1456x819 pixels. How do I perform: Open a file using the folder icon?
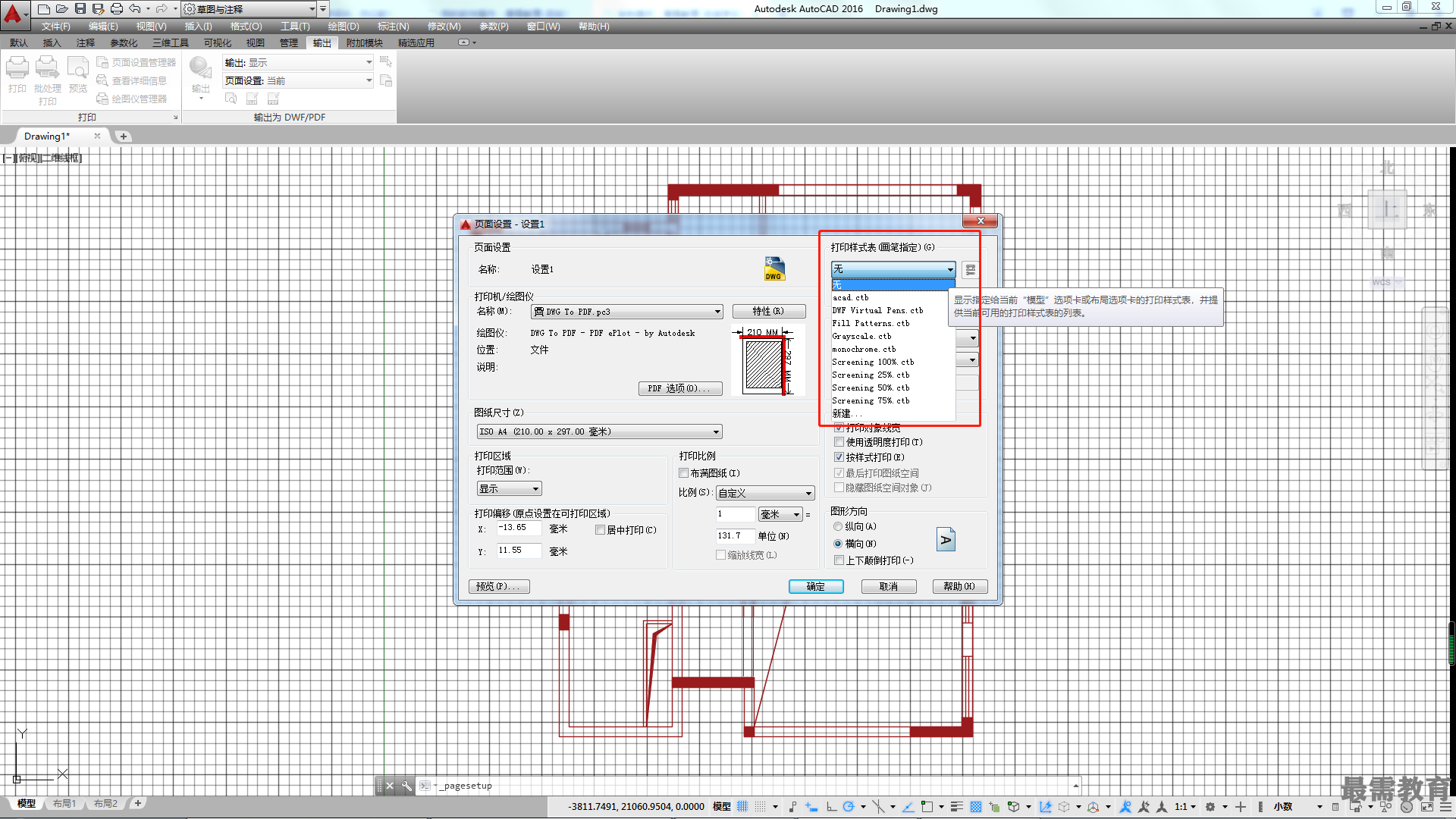pyautogui.click(x=62, y=9)
